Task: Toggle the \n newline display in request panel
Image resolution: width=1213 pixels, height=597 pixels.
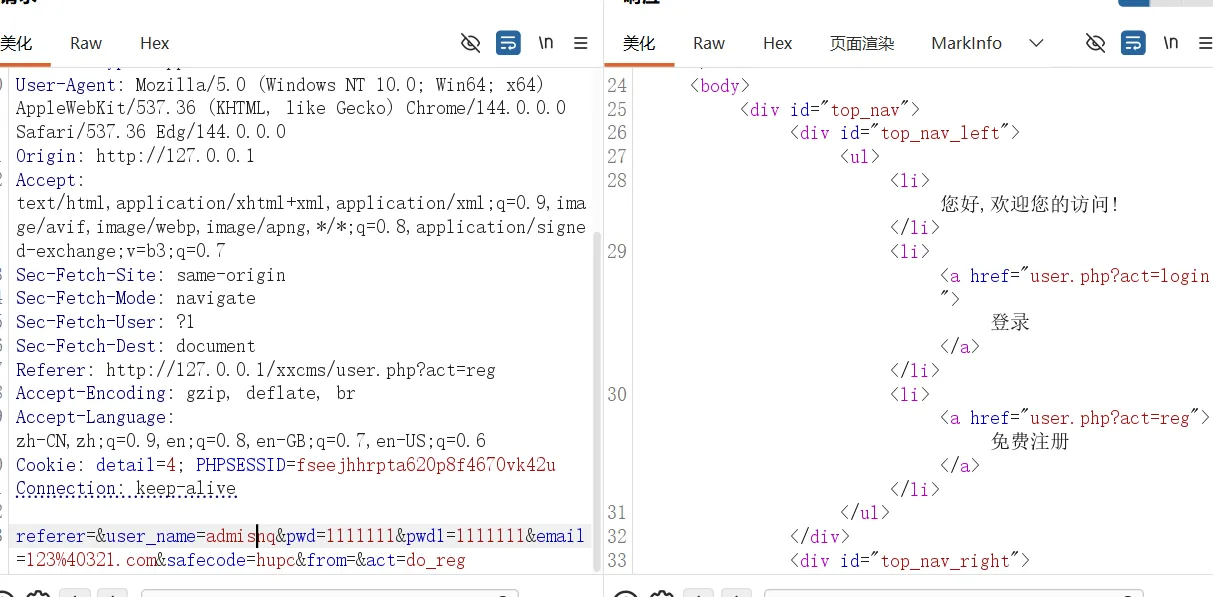Action: (x=546, y=43)
